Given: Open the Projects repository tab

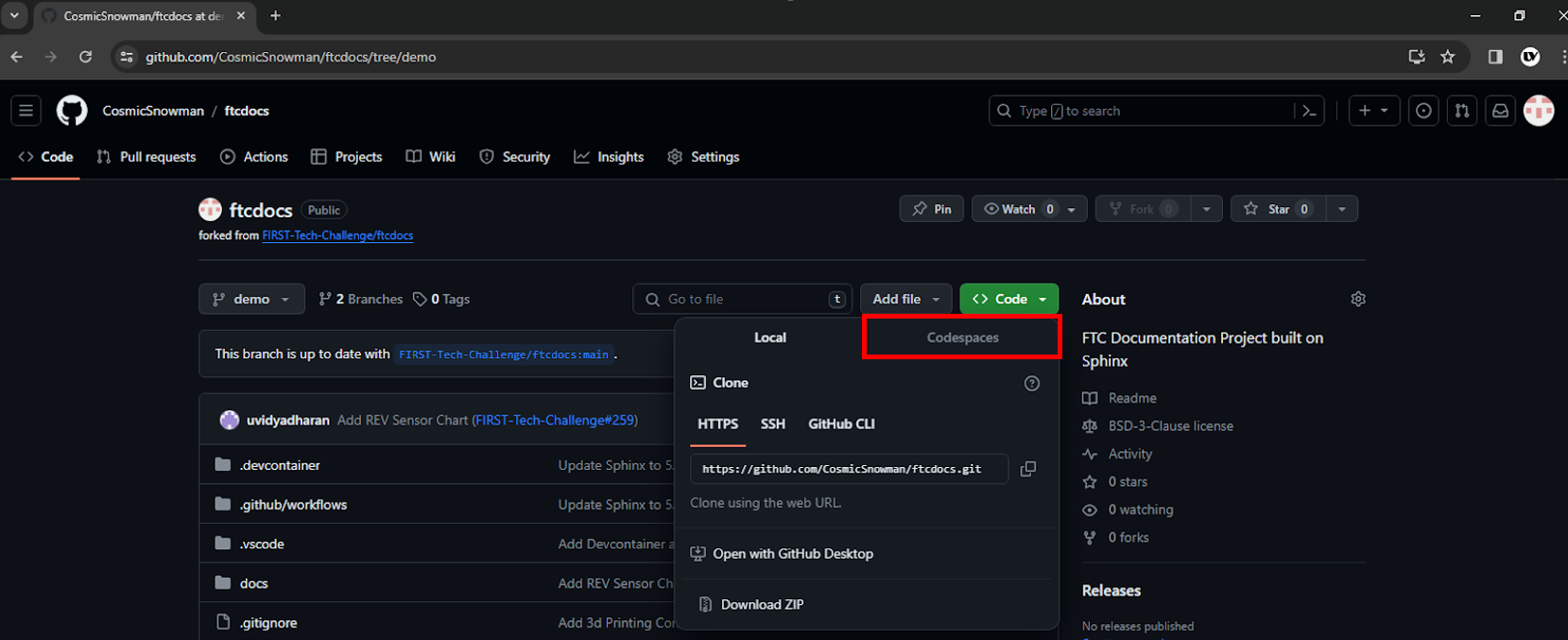Looking at the screenshot, I should 347,157.
